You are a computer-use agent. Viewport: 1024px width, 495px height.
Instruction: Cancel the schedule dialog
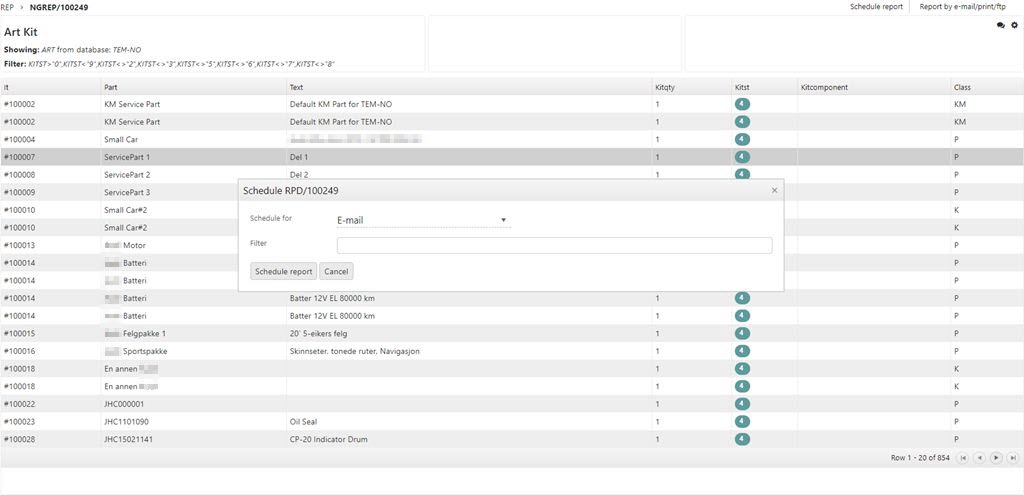[336, 271]
